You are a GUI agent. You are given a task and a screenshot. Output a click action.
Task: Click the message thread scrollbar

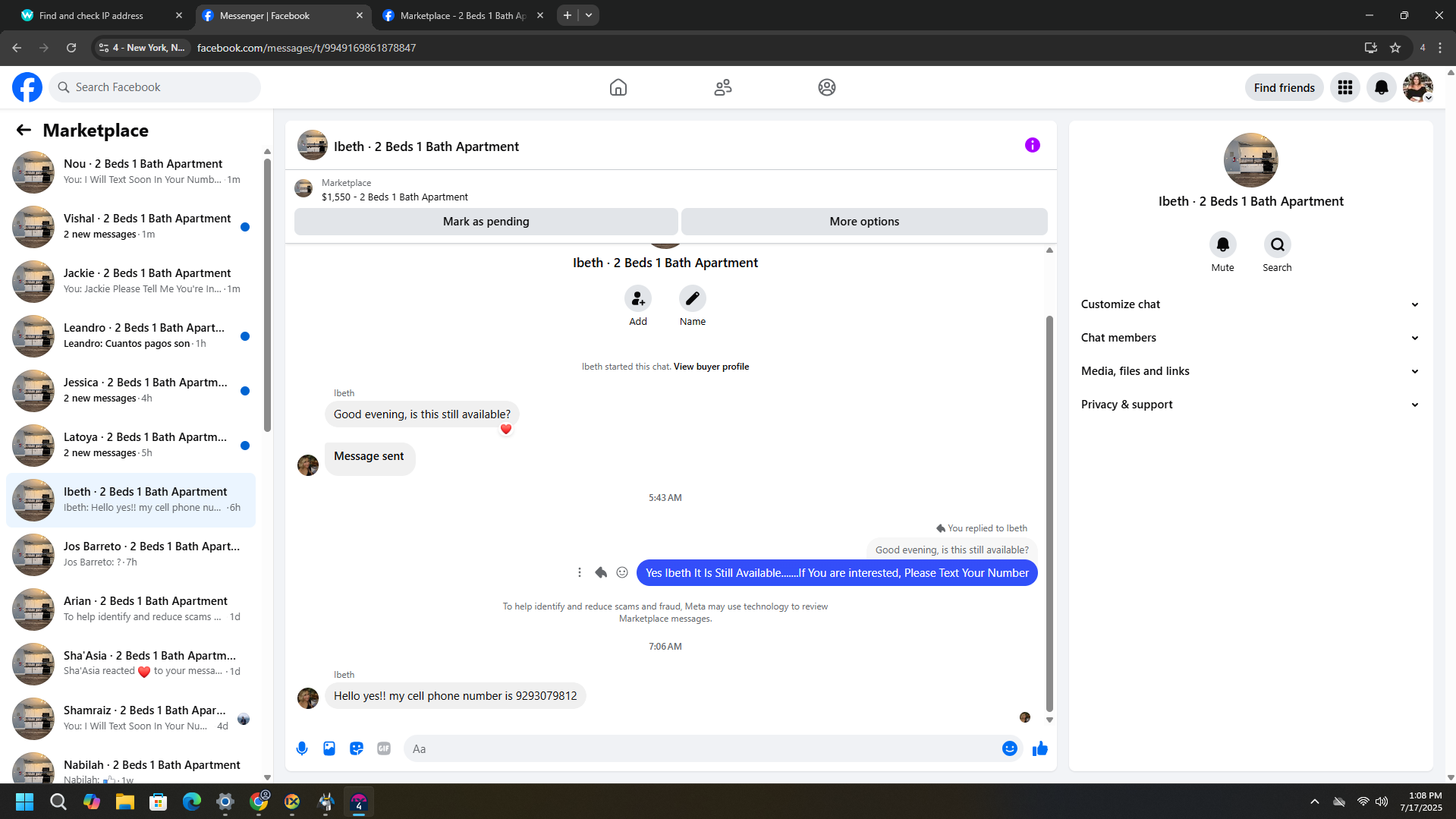[x=1049, y=513]
